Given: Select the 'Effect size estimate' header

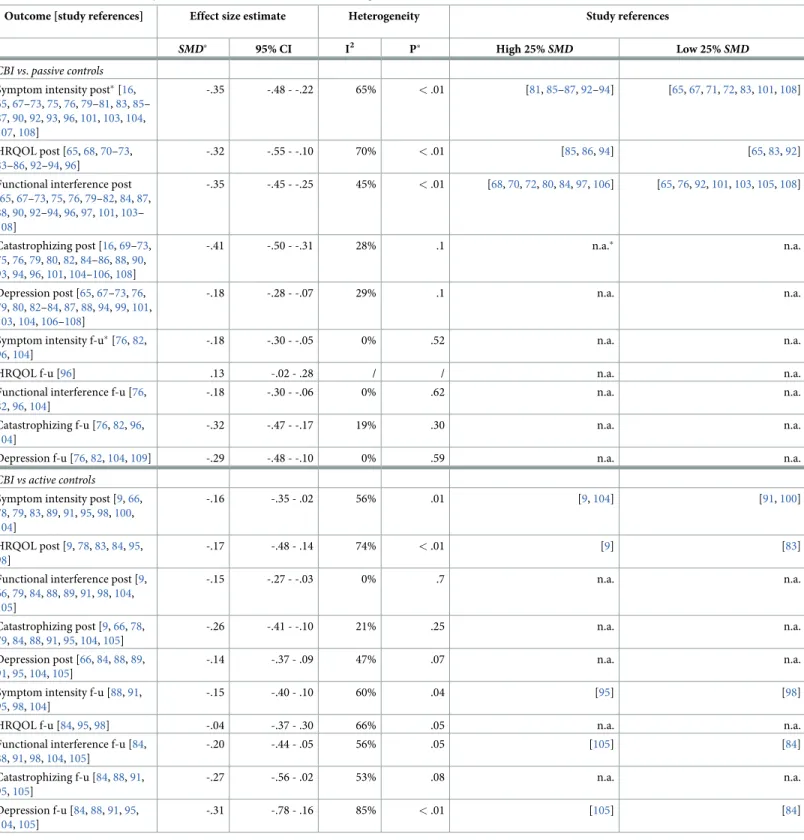Looking at the screenshot, I should (238, 16).
